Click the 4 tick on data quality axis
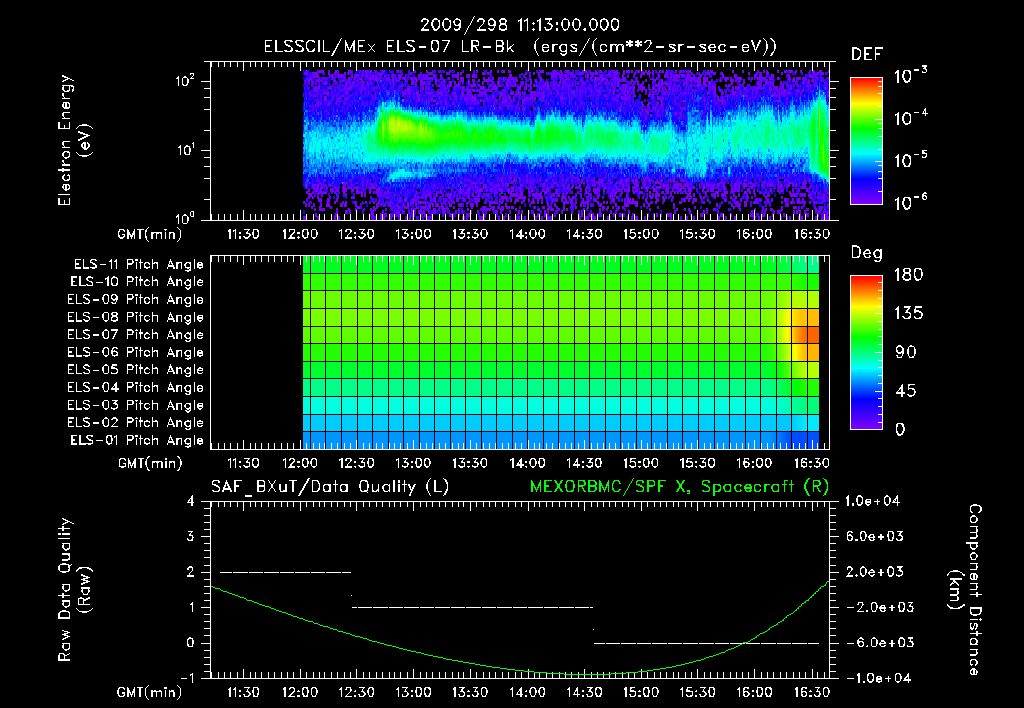Image resolution: width=1024 pixels, height=708 pixels. tap(191, 501)
